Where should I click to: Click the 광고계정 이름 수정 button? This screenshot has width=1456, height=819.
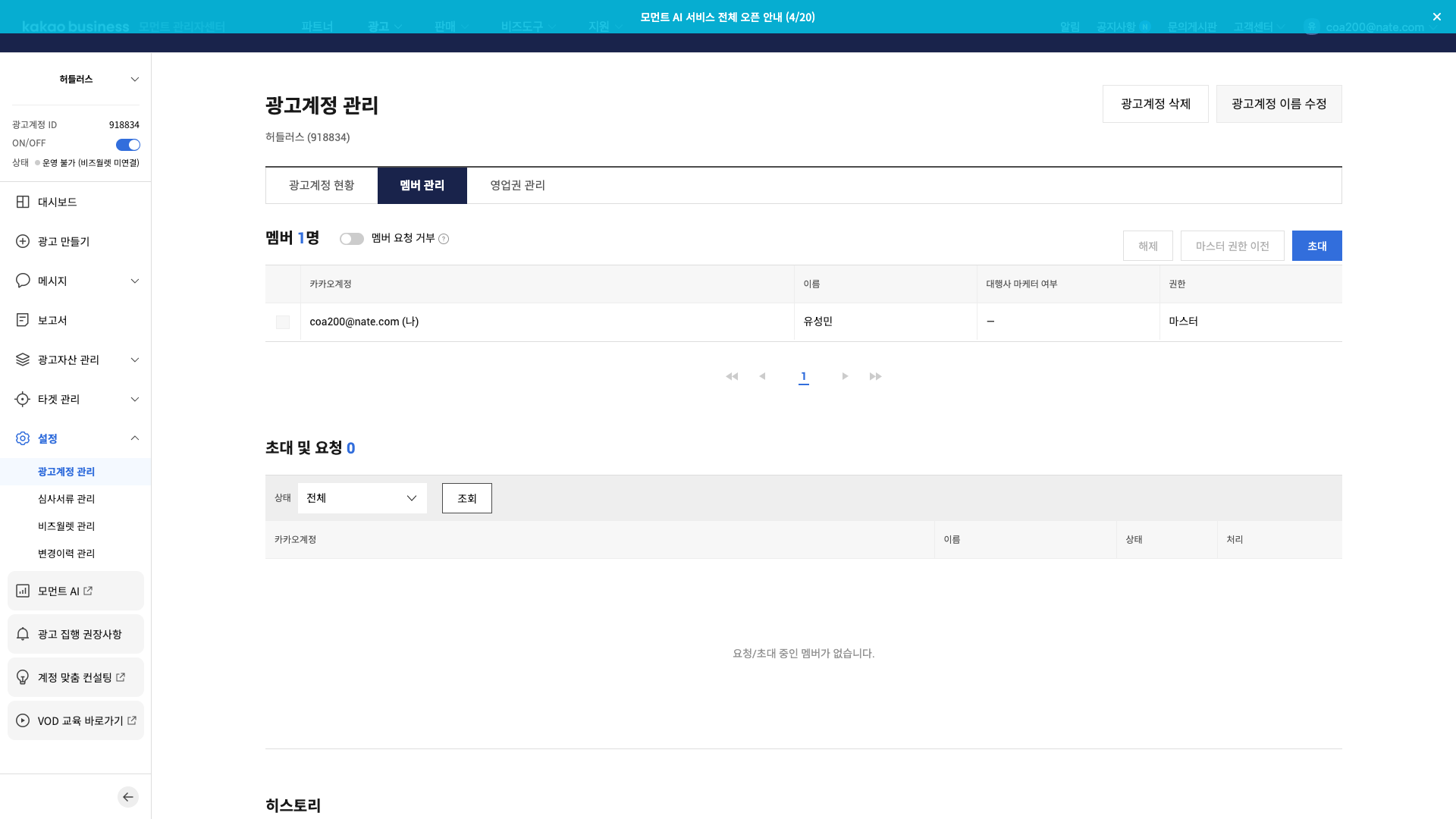(x=1279, y=104)
